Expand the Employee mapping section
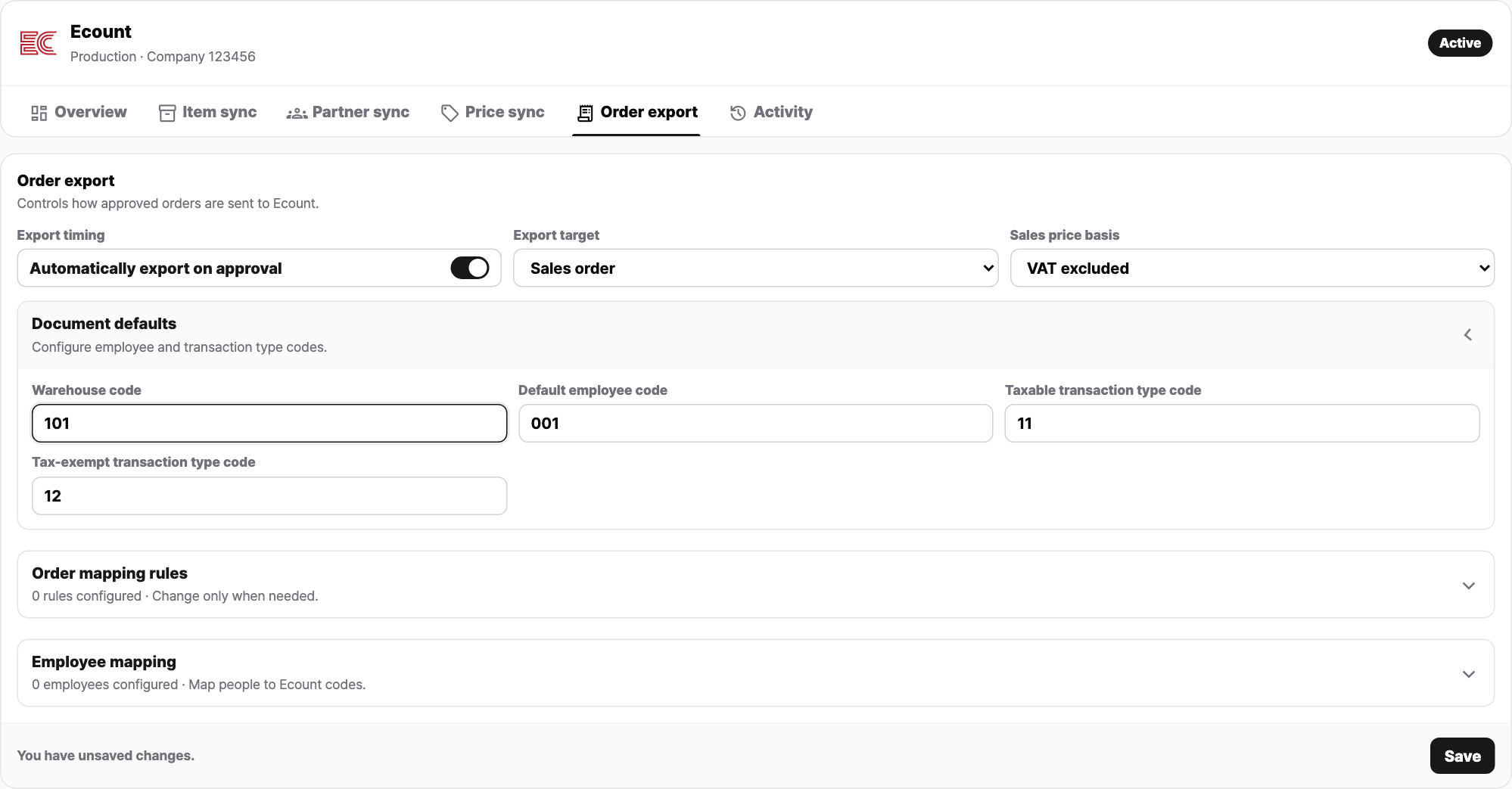Screen dimensions: 1512x789 point(1468,674)
